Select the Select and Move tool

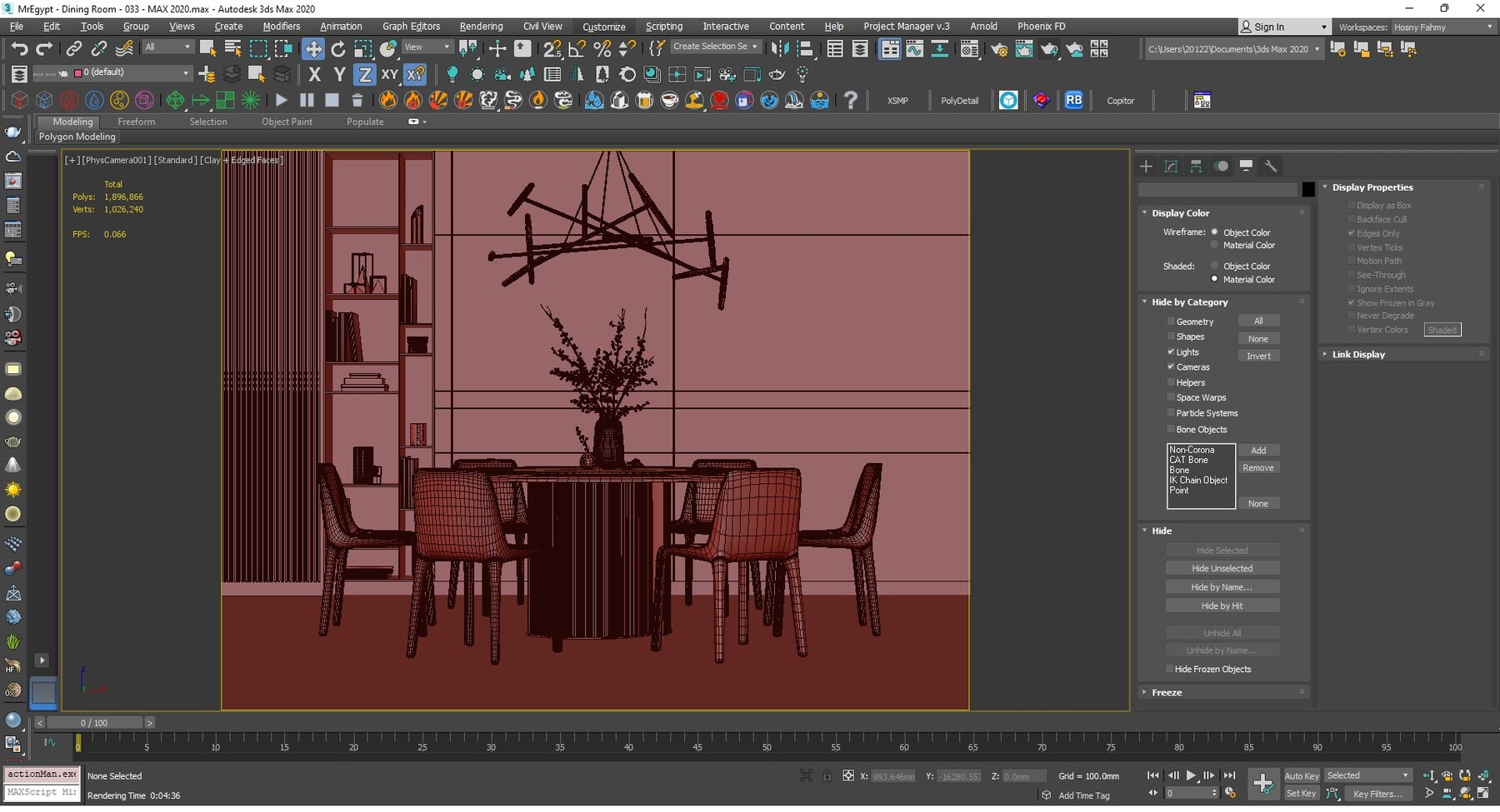(x=313, y=48)
